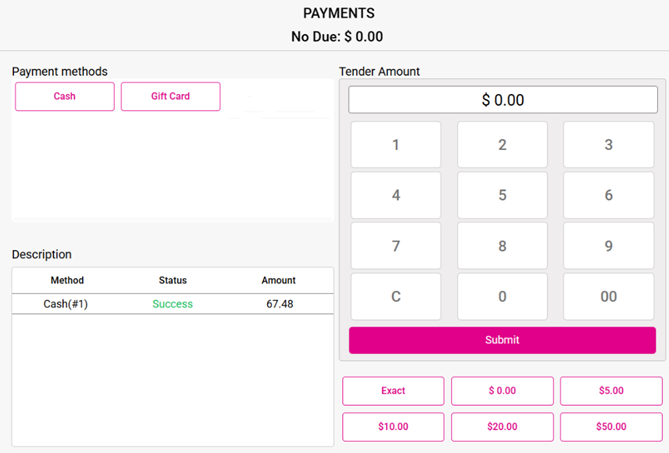Tap keypad digit 7
The width and height of the screenshot is (669, 453).
click(x=396, y=246)
